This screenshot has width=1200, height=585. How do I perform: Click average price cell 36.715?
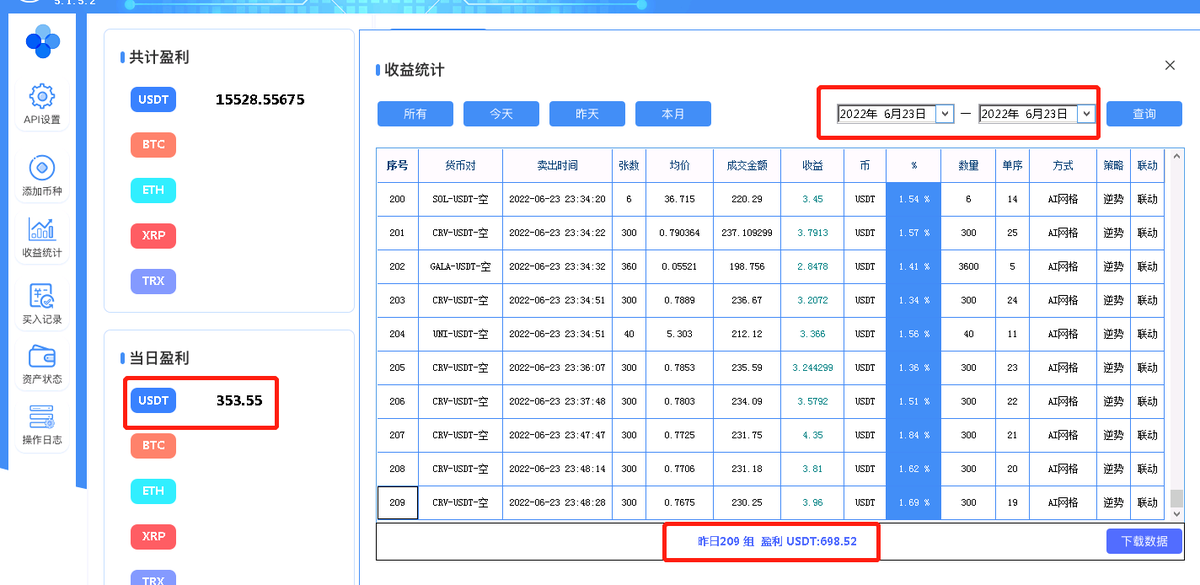click(680, 200)
